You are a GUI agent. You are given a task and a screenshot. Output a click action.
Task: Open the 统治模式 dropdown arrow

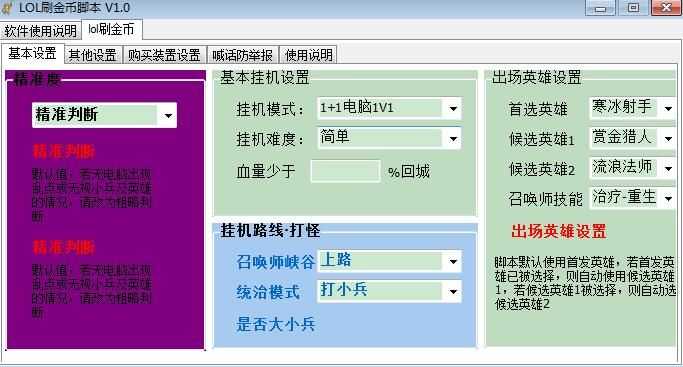pyautogui.click(x=453, y=292)
